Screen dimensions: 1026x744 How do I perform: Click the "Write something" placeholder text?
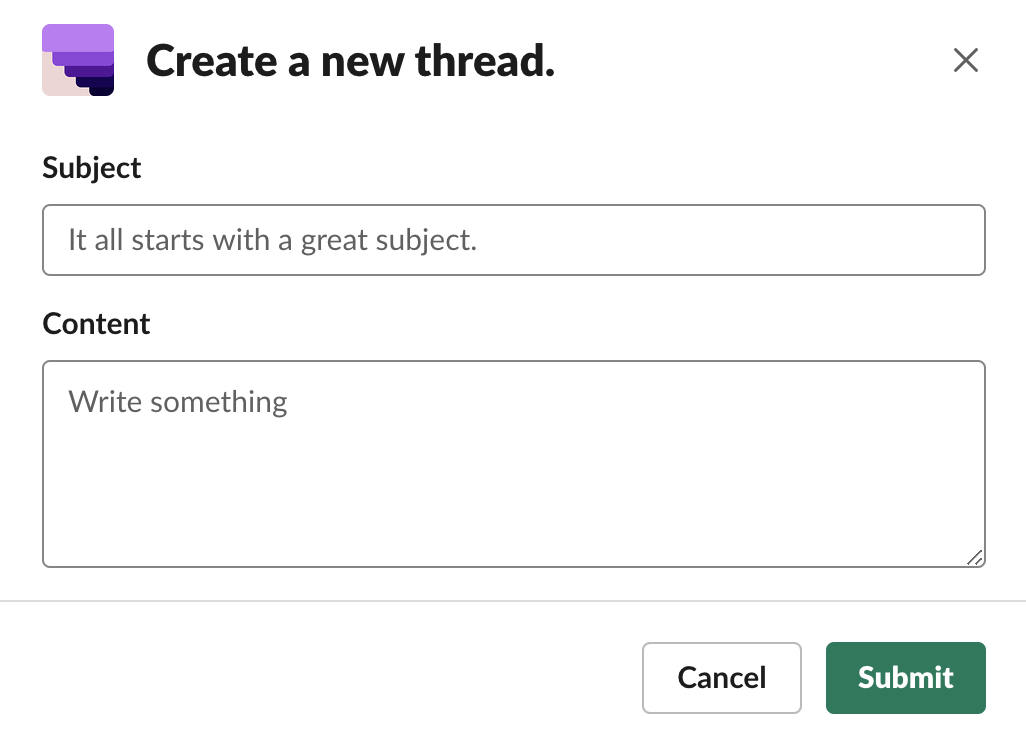[178, 402]
